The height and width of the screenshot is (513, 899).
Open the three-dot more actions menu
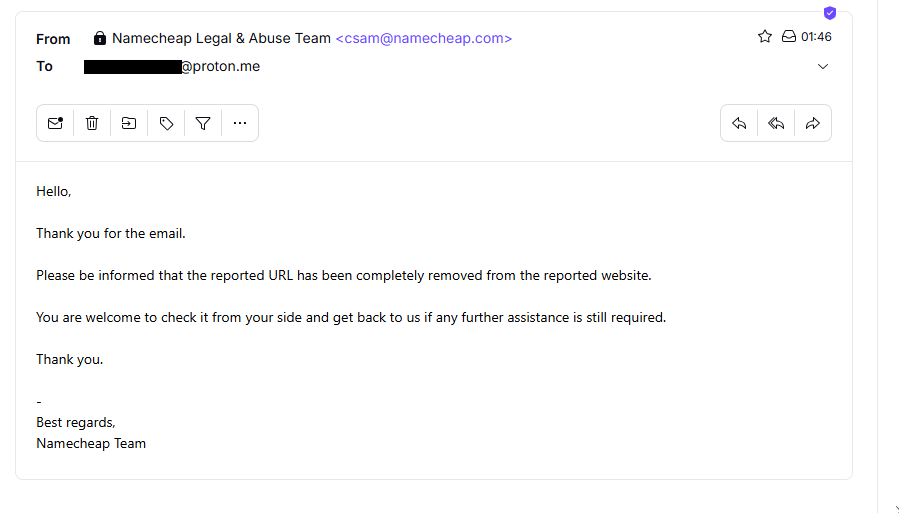point(240,123)
